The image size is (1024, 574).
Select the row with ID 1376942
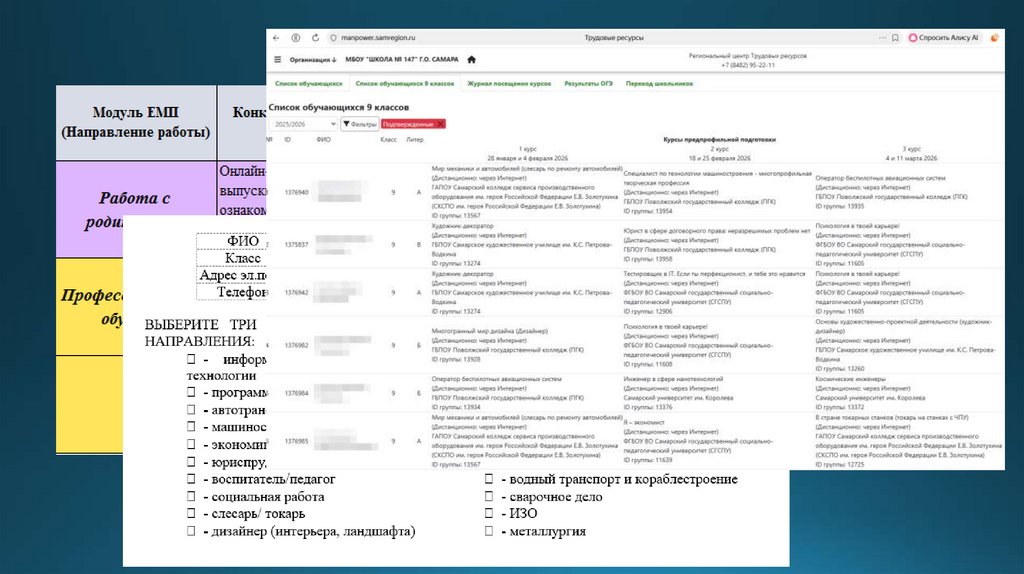(635, 293)
